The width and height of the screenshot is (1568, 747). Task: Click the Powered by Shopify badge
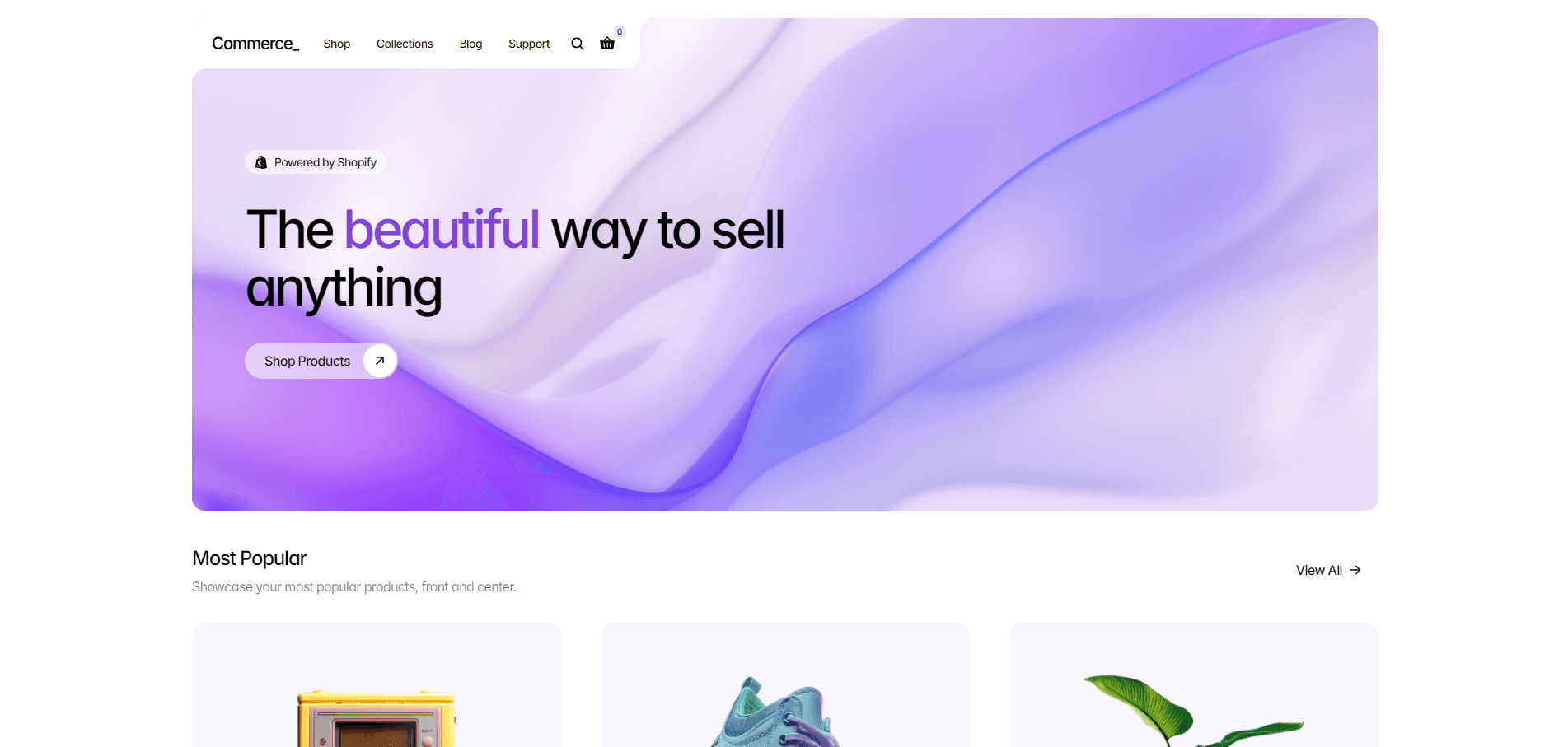[x=316, y=162]
